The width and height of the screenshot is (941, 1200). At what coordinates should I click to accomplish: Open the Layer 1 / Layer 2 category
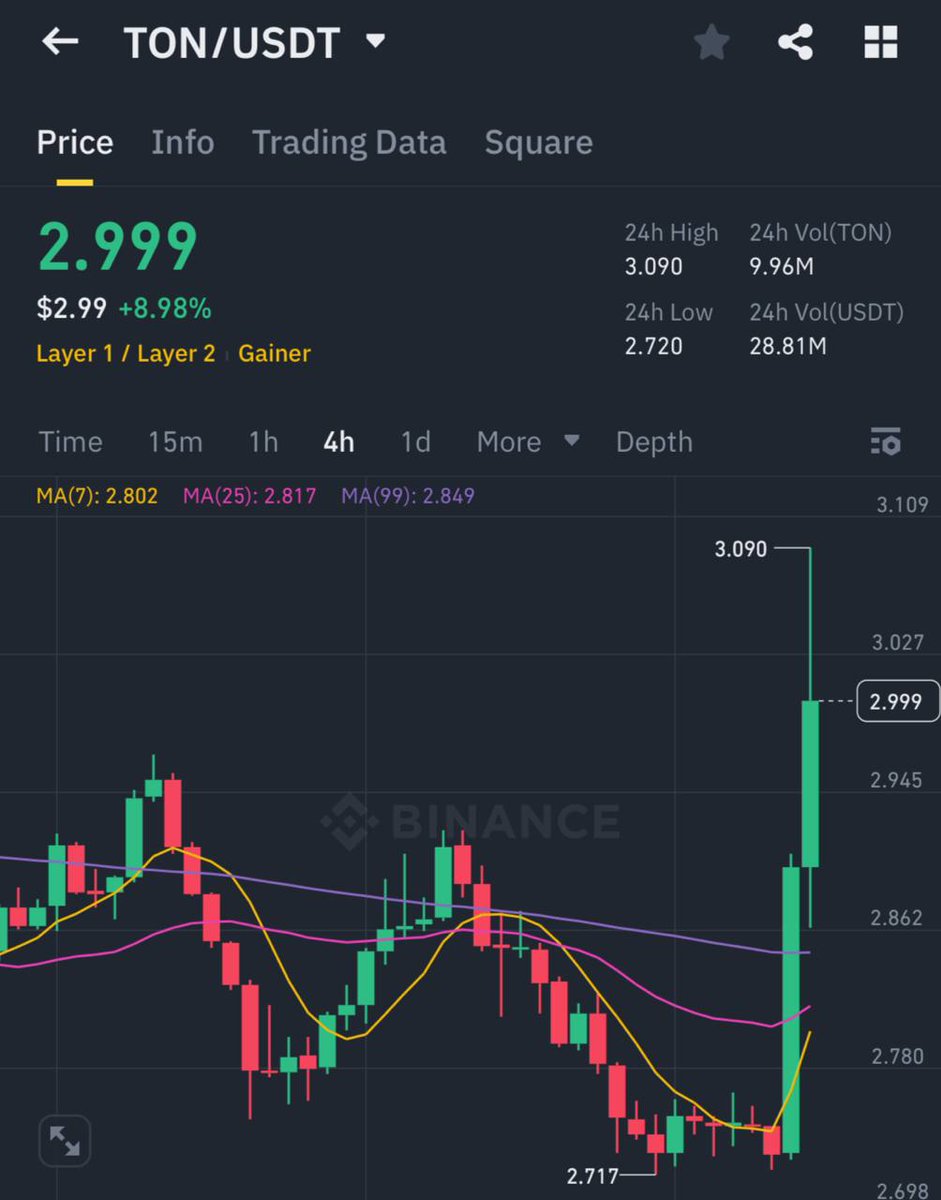click(x=126, y=354)
